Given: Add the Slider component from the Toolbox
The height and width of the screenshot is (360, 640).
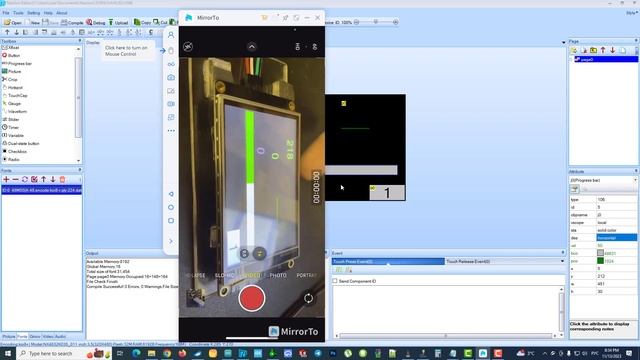Looking at the screenshot, I should tap(11, 120).
